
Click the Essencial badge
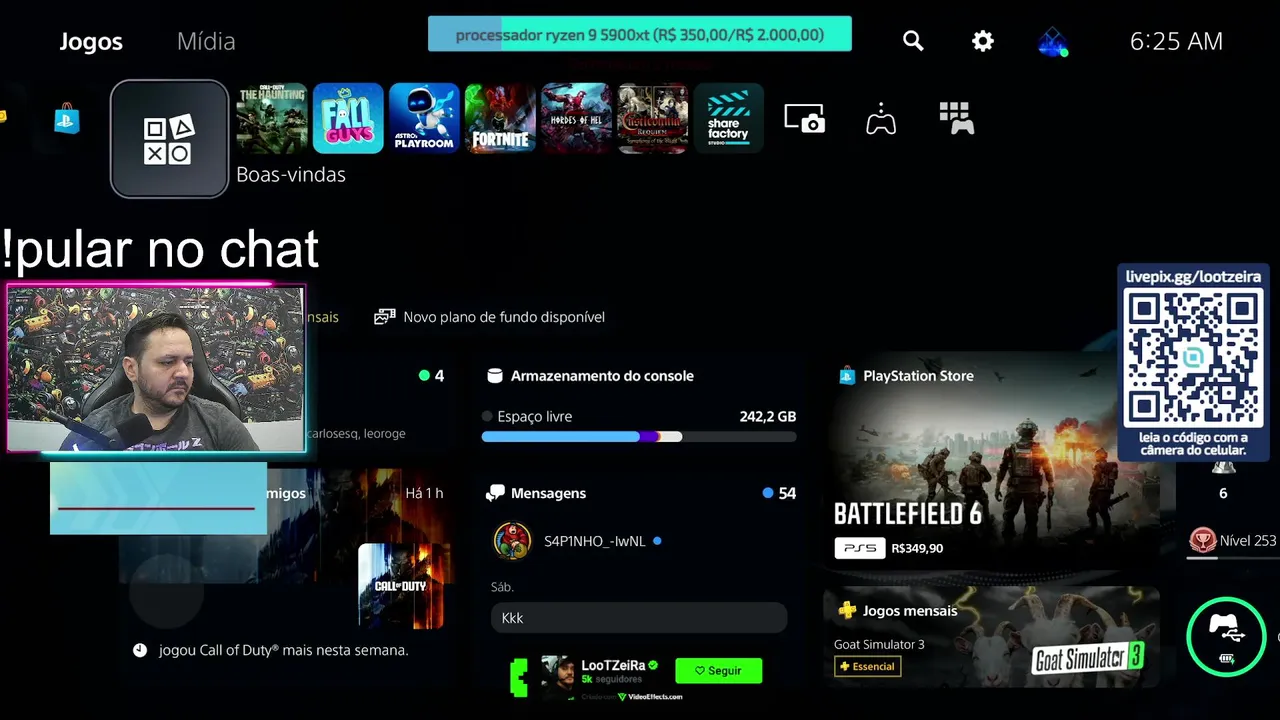pyautogui.click(x=867, y=666)
